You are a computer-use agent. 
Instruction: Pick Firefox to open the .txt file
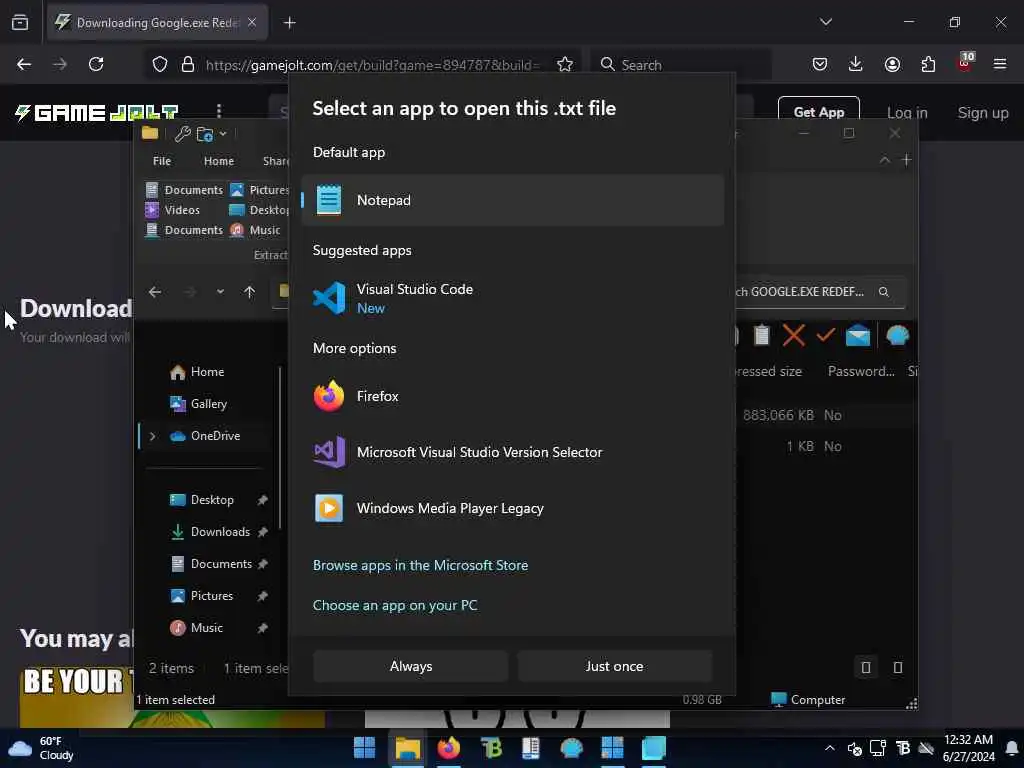tap(513, 396)
